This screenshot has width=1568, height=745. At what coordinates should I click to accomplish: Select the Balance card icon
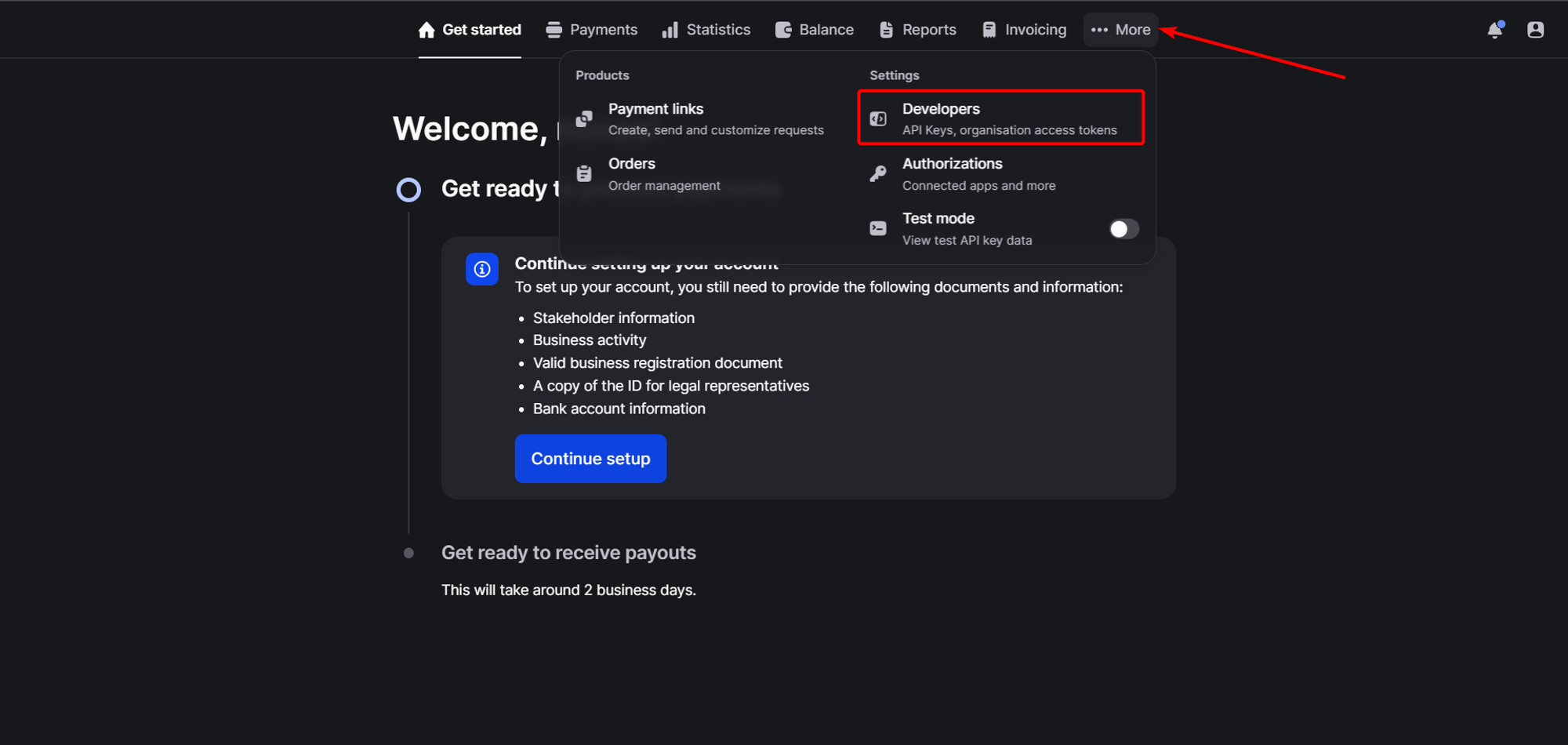[x=782, y=29]
